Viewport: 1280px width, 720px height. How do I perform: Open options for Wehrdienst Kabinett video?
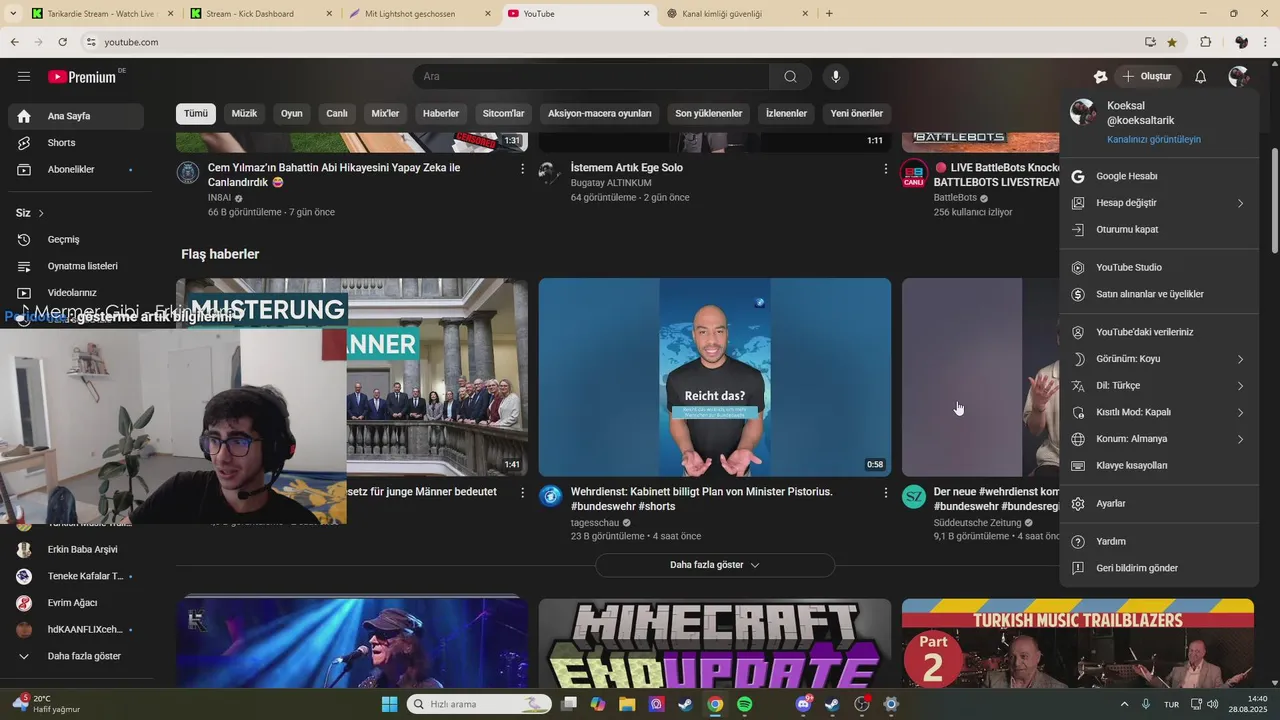point(885,493)
